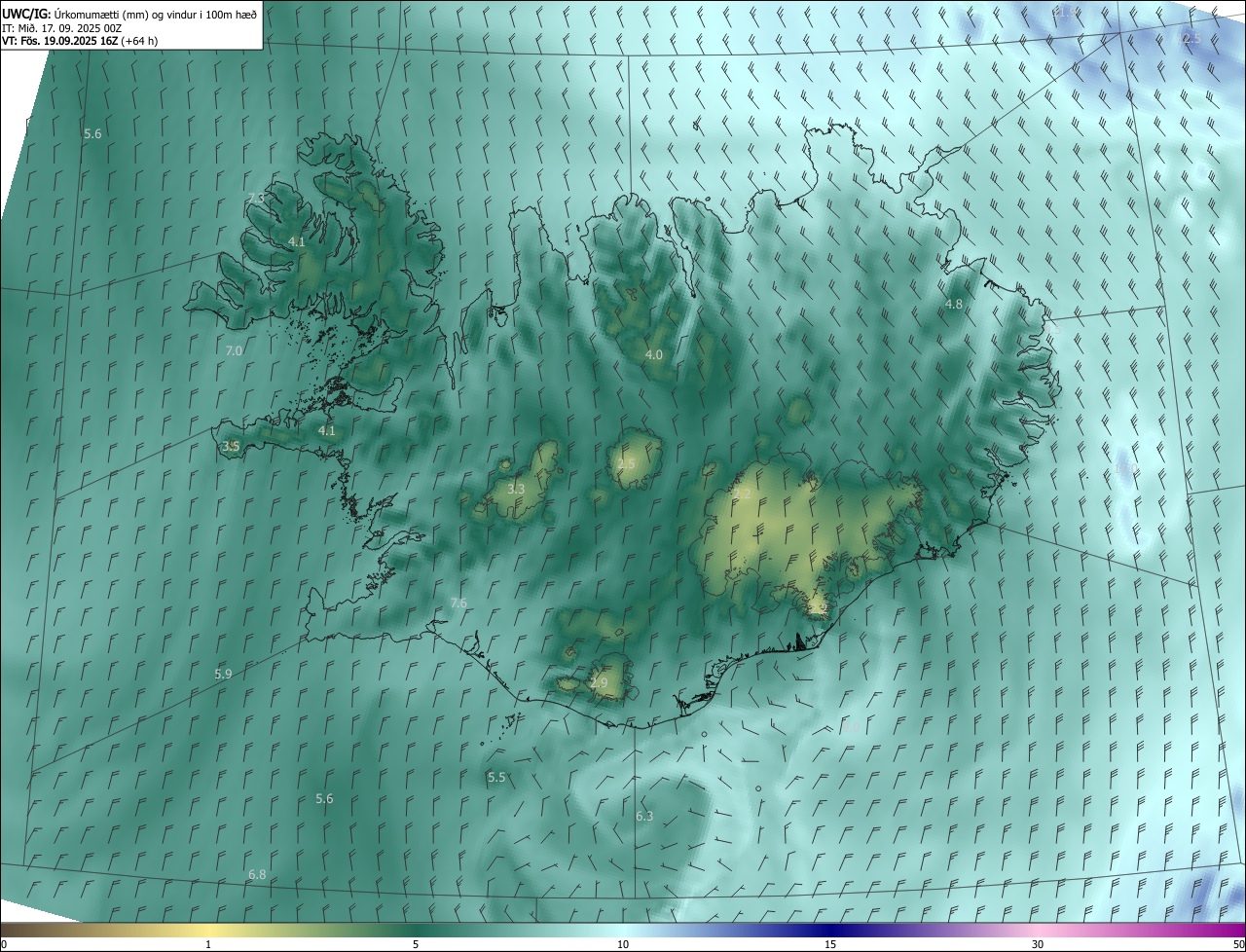Click the colorbar tick label "1"
The width and height of the screenshot is (1246, 952).
(x=208, y=944)
